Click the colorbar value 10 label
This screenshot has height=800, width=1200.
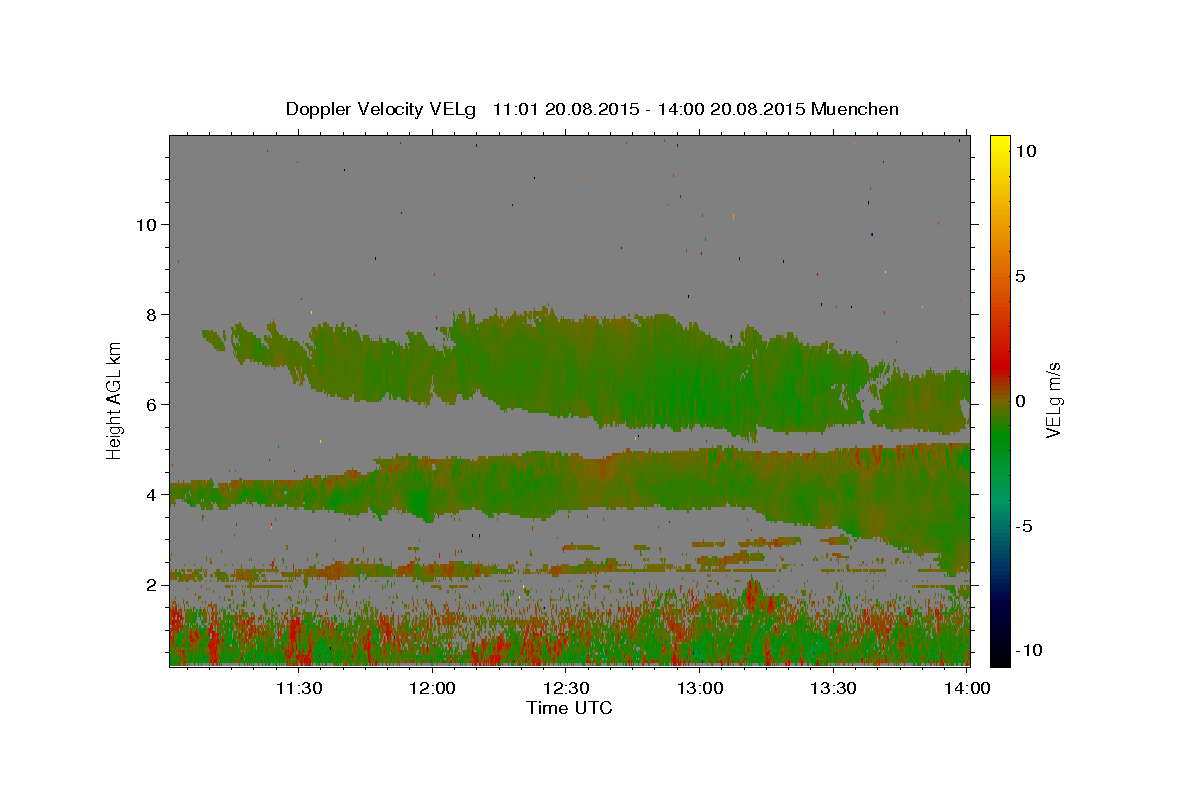[1025, 151]
